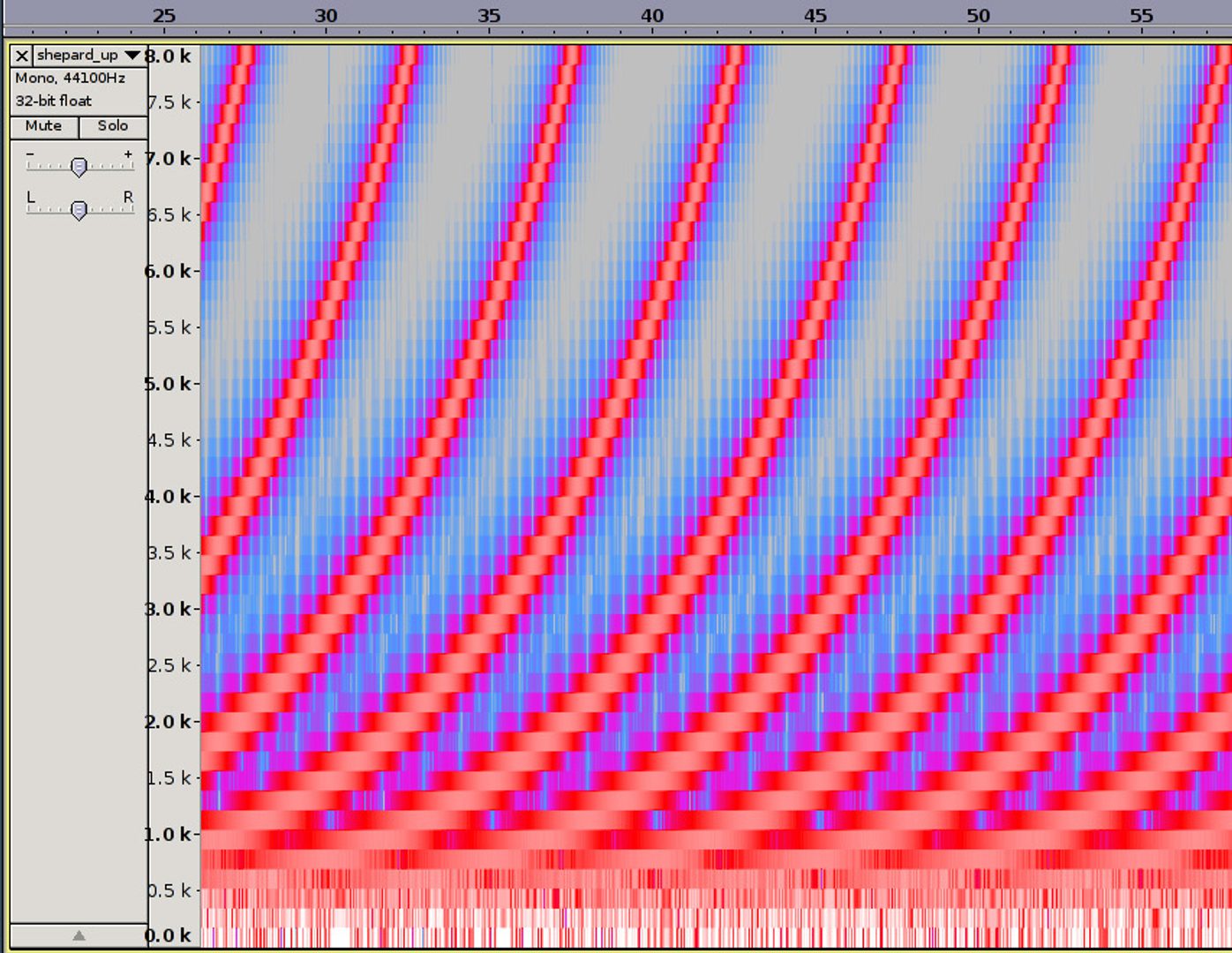Click 1.0 k on the frequency scale
Screen dimensions: 1232x953
(x=169, y=834)
